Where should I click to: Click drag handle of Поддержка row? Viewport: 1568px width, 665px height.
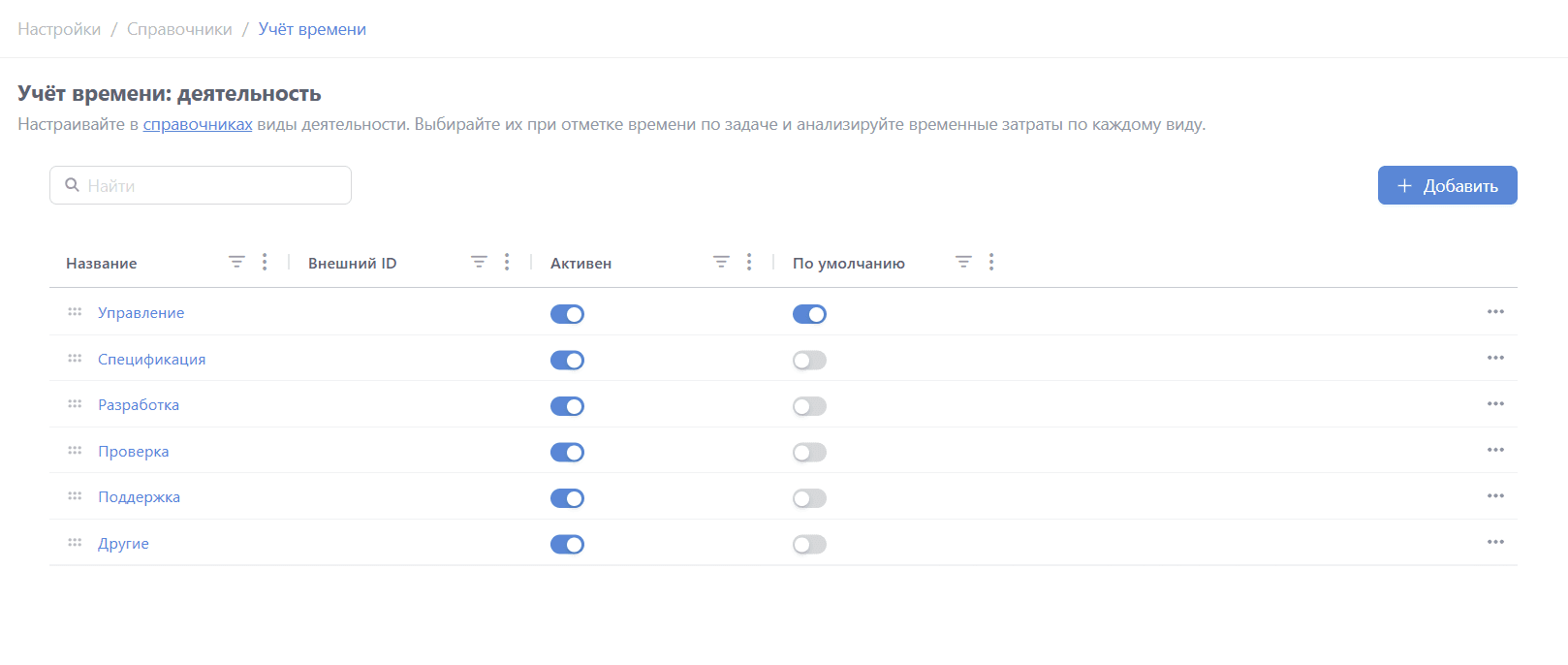pyautogui.click(x=75, y=496)
